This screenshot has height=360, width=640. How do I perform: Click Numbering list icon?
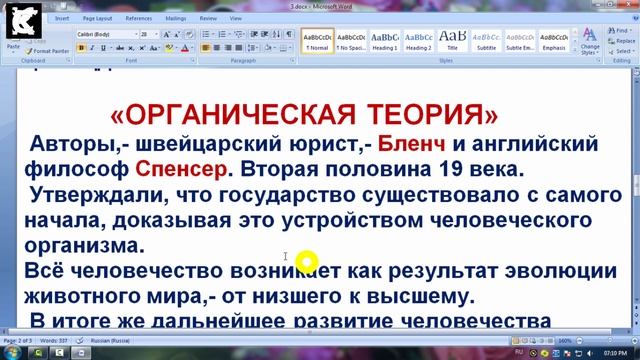tap(223, 34)
